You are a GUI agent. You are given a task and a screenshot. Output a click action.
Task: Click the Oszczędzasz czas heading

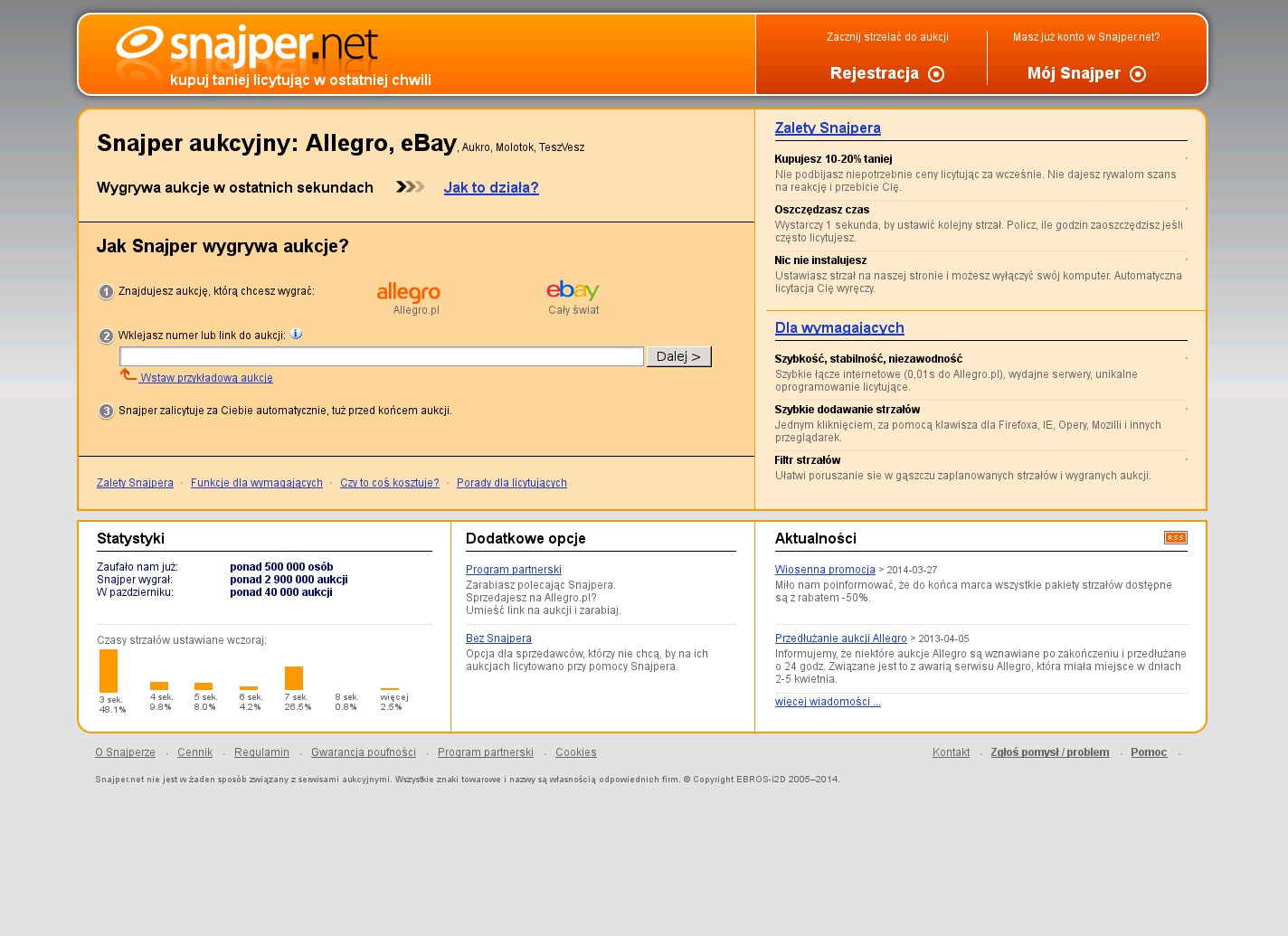(822, 210)
